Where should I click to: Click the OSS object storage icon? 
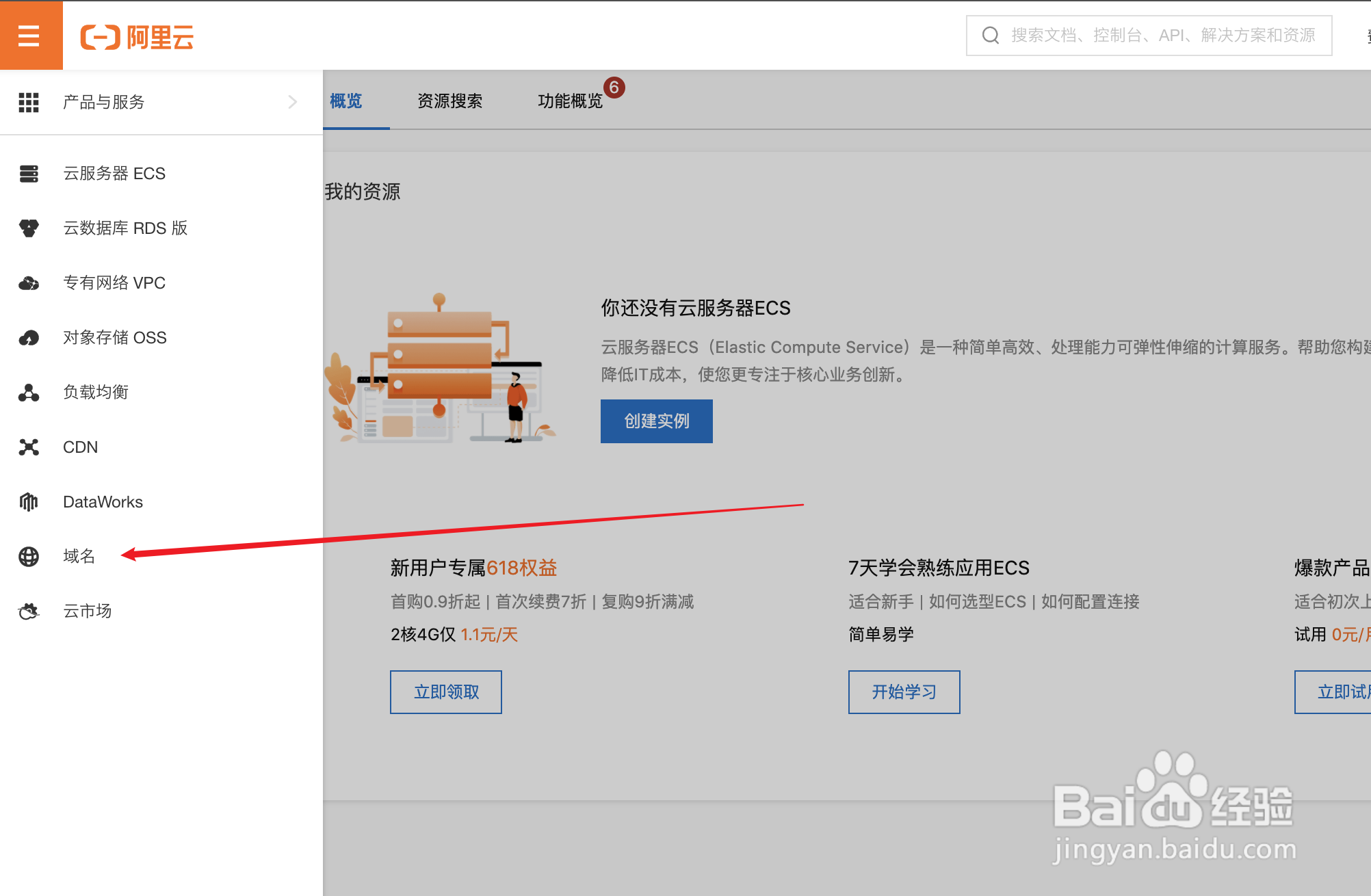(x=29, y=338)
